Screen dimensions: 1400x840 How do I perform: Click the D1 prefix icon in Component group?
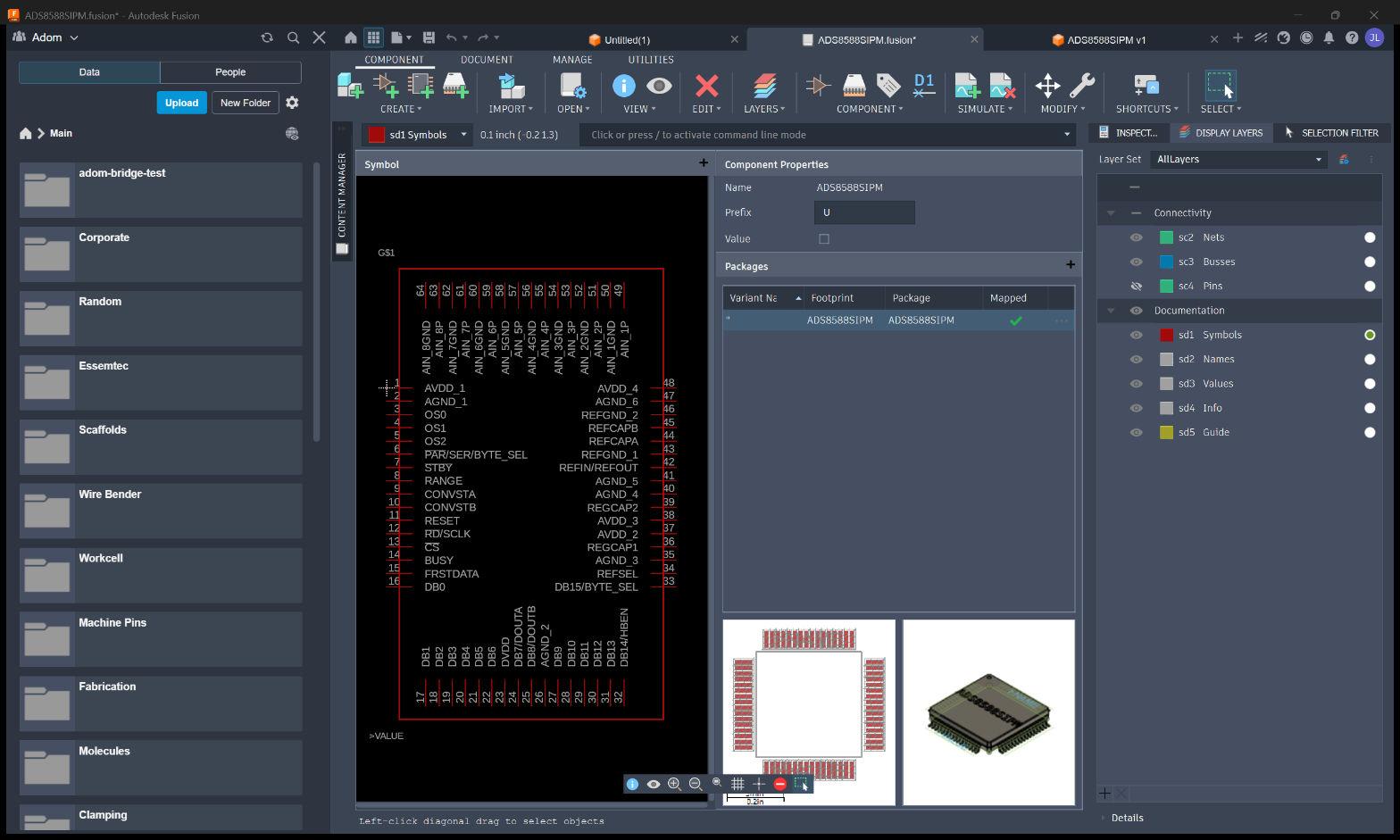tap(924, 86)
